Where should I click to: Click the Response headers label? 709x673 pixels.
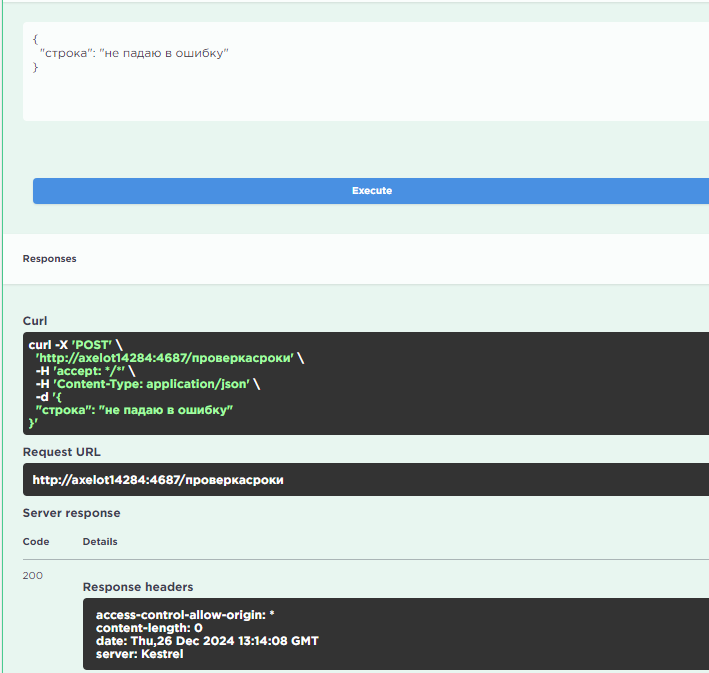click(138, 587)
